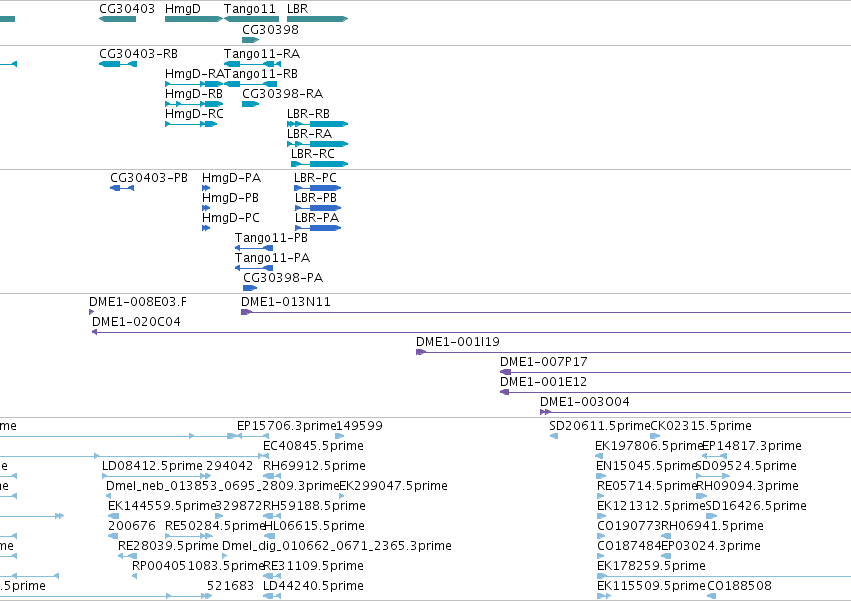
Task: Select EST EP14817.3prime
Action: point(714,456)
